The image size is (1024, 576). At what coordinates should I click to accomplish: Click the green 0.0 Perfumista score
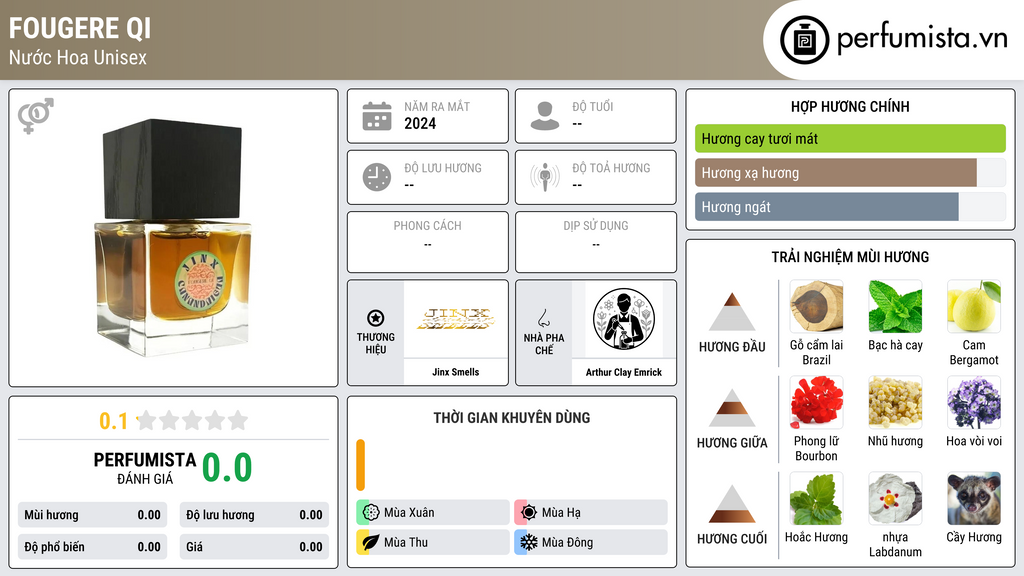click(x=227, y=467)
